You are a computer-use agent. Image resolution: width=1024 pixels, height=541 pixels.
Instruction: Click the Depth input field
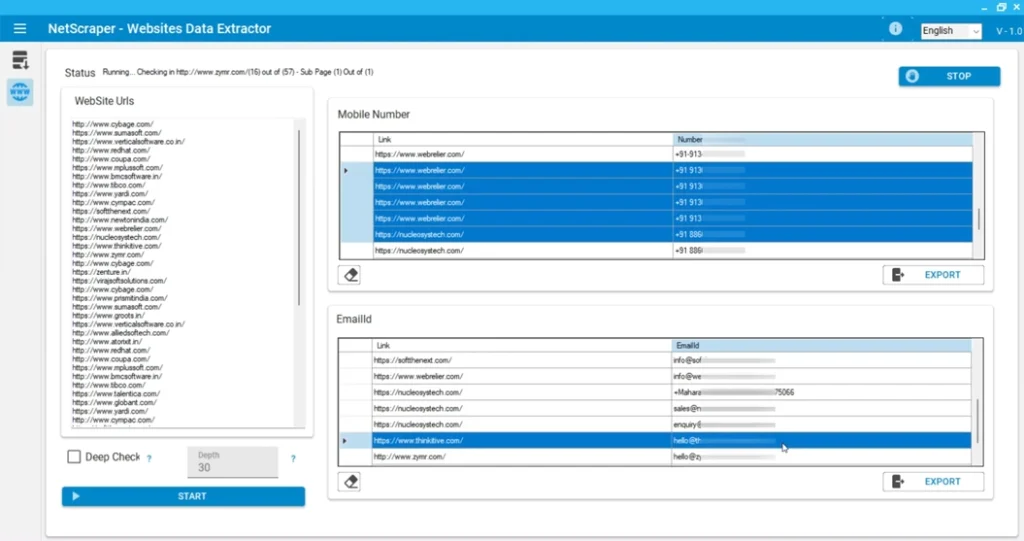pyautogui.click(x=232, y=462)
